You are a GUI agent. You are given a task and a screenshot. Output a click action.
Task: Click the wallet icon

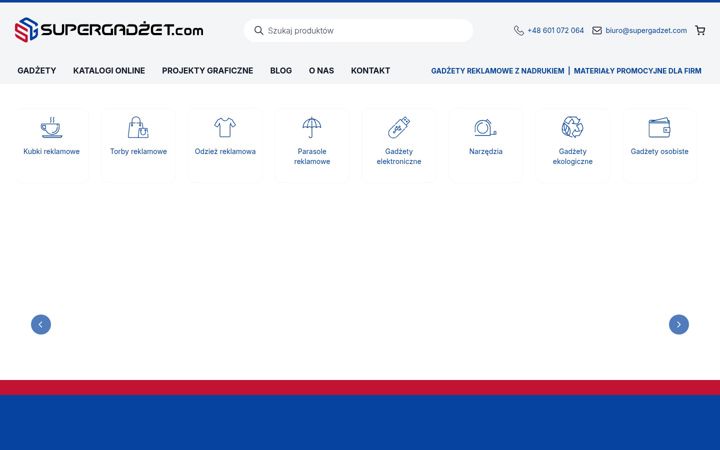pos(659,128)
